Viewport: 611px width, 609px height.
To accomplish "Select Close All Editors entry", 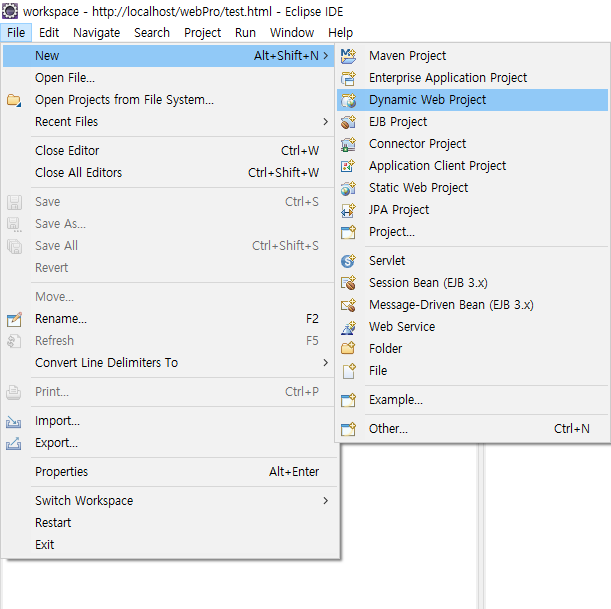I will click(x=169, y=172).
